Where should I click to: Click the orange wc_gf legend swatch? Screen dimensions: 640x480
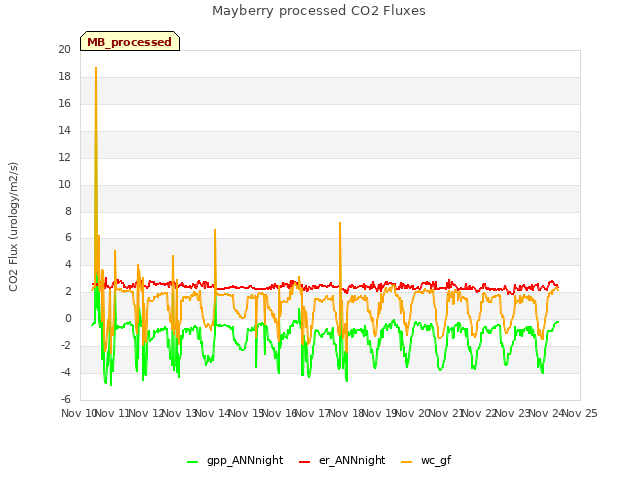click(x=407, y=462)
